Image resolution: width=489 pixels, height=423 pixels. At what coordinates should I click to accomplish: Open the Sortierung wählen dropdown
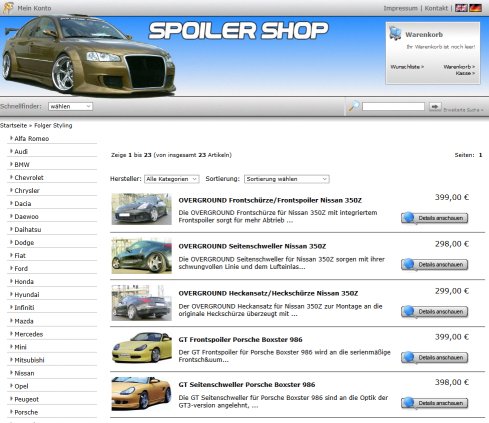pyautogui.click(x=287, y=179)
